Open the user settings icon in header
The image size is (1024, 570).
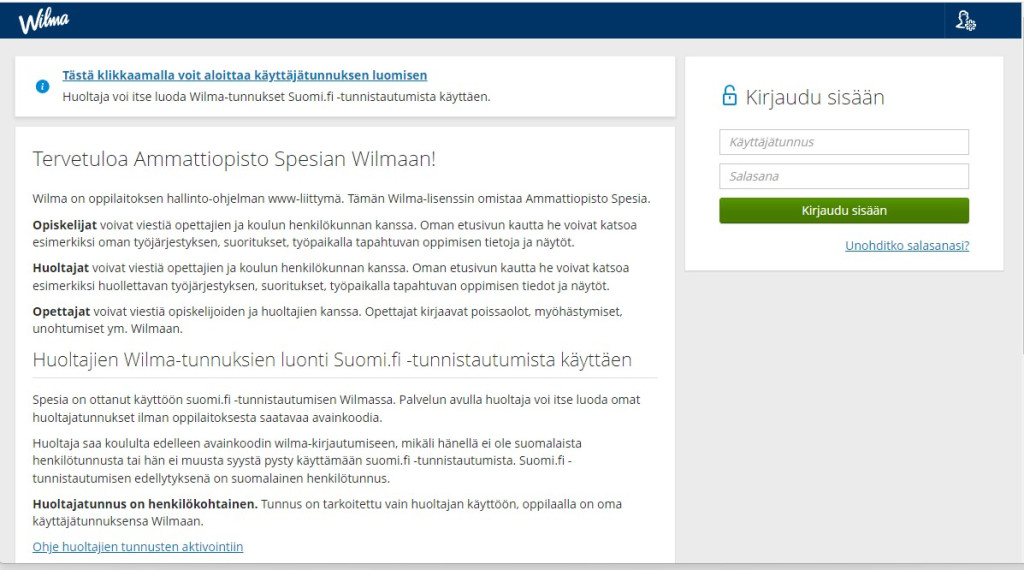coord(965,21)
